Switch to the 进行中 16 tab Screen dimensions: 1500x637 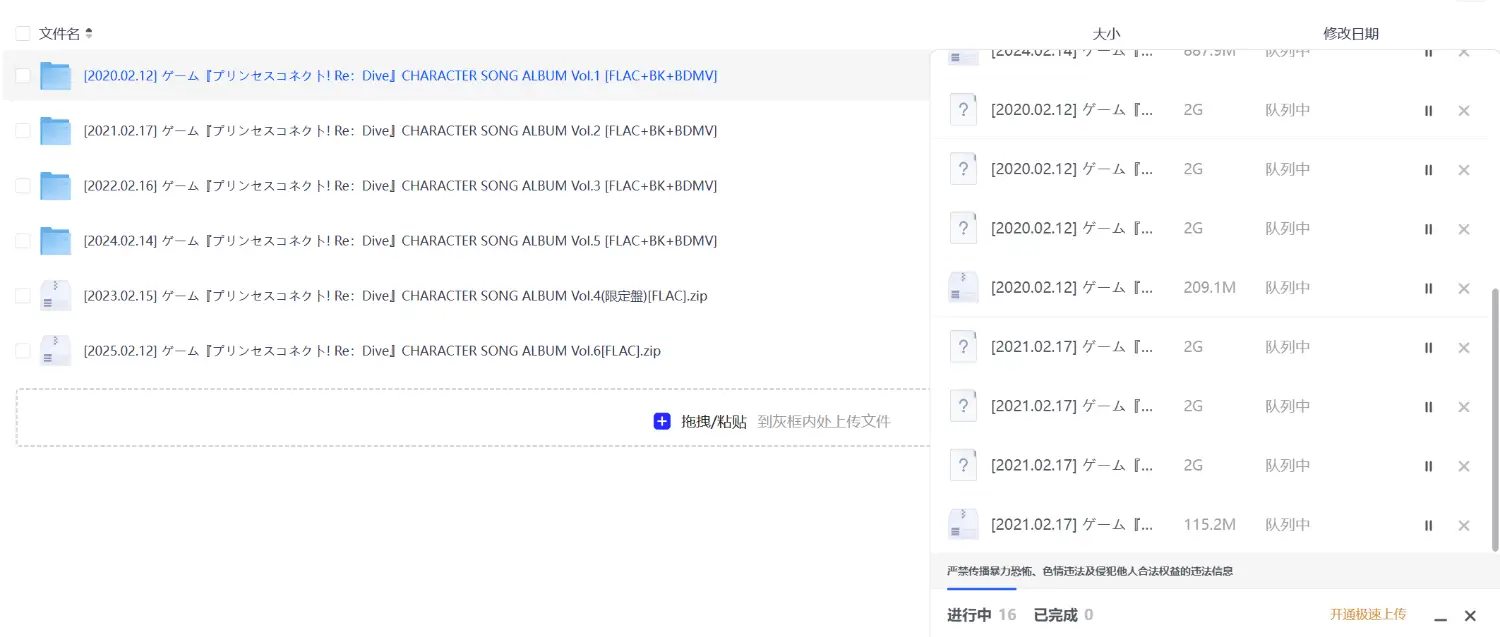click(981, 615)
